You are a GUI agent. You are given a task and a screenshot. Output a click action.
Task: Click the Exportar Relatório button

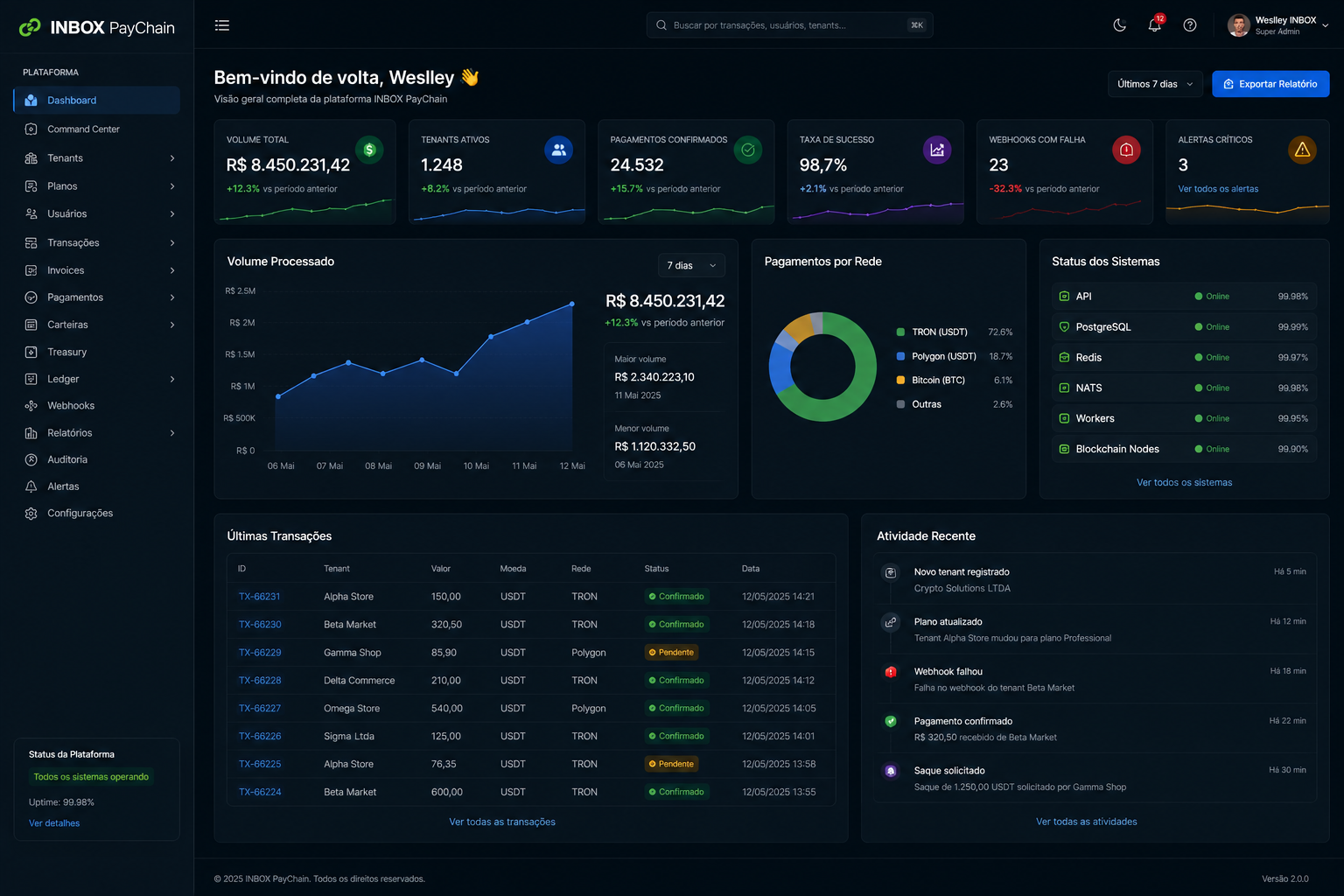point(1270,84)
